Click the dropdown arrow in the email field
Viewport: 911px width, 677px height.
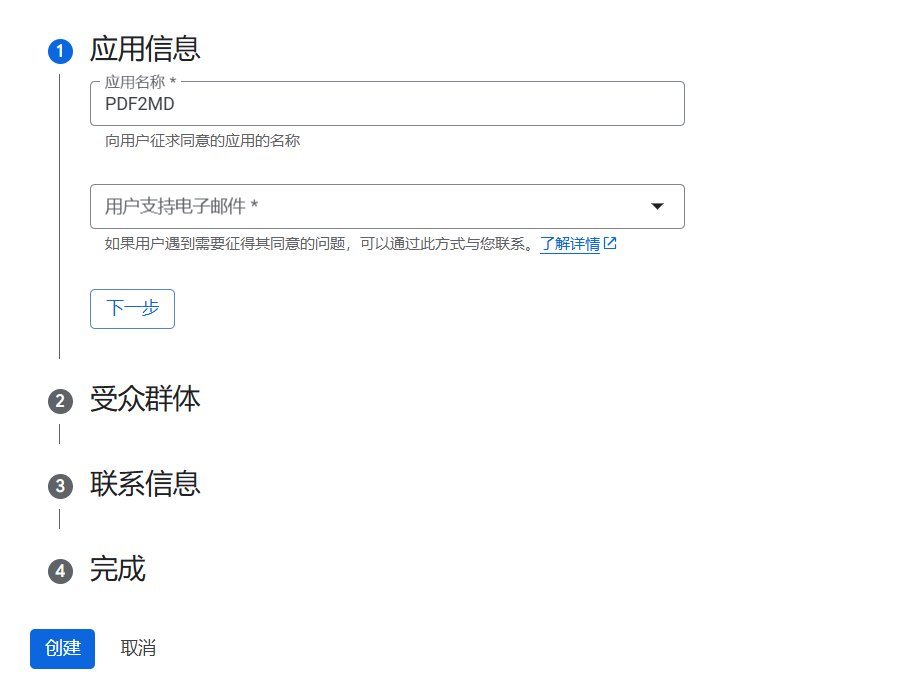click(x=657, y=206)
